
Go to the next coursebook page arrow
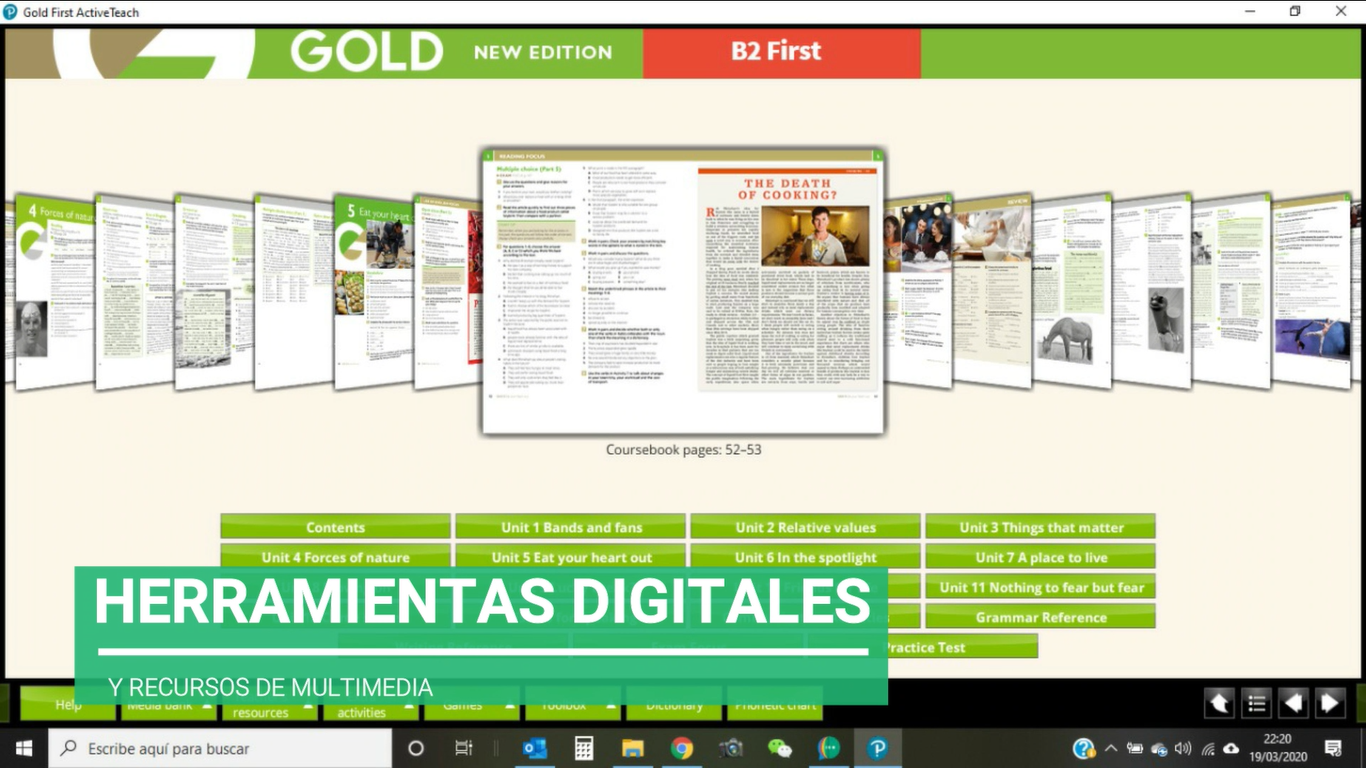coord(1329,703)
